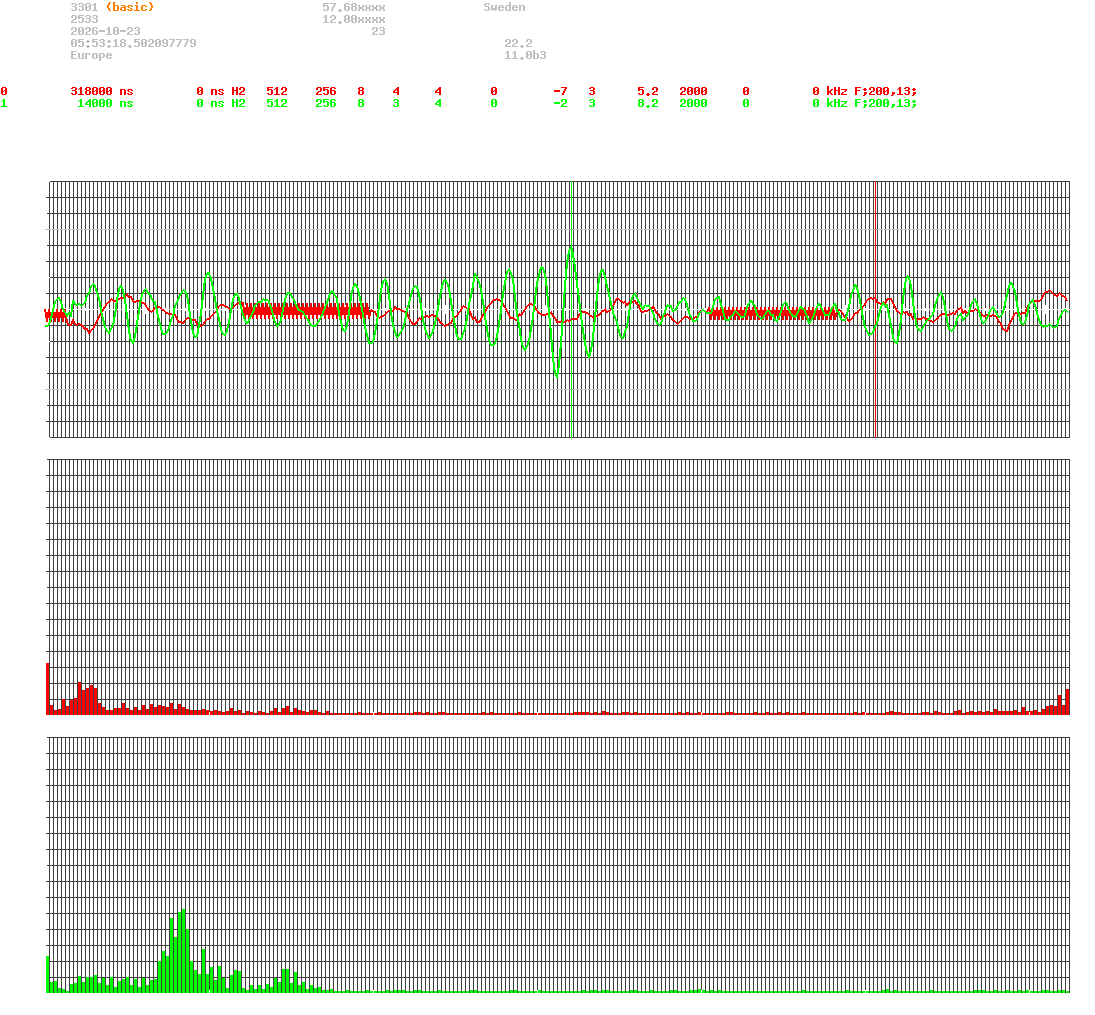Click the latitude 57.68xxxx
This screenshot has height=1015, width=1095.
pos(353,7)
